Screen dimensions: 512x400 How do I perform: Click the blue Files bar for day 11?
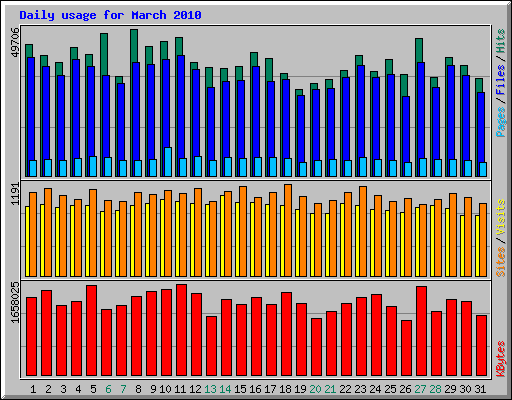181,107
